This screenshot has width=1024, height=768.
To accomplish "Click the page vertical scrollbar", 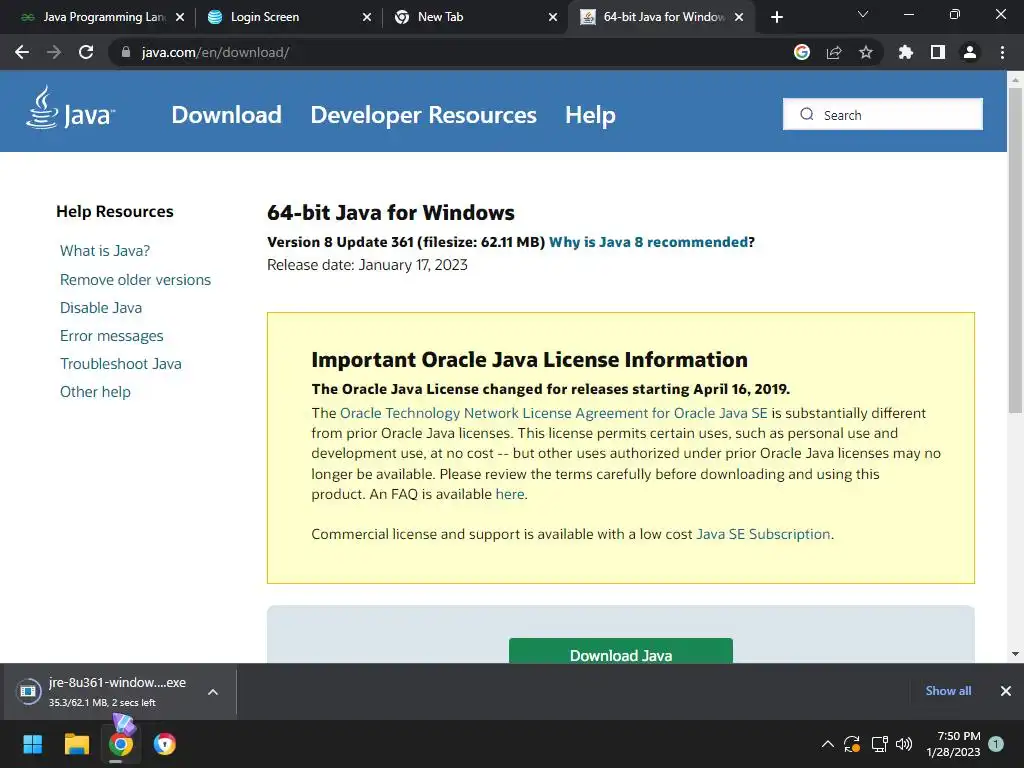I will [1015, 251].
